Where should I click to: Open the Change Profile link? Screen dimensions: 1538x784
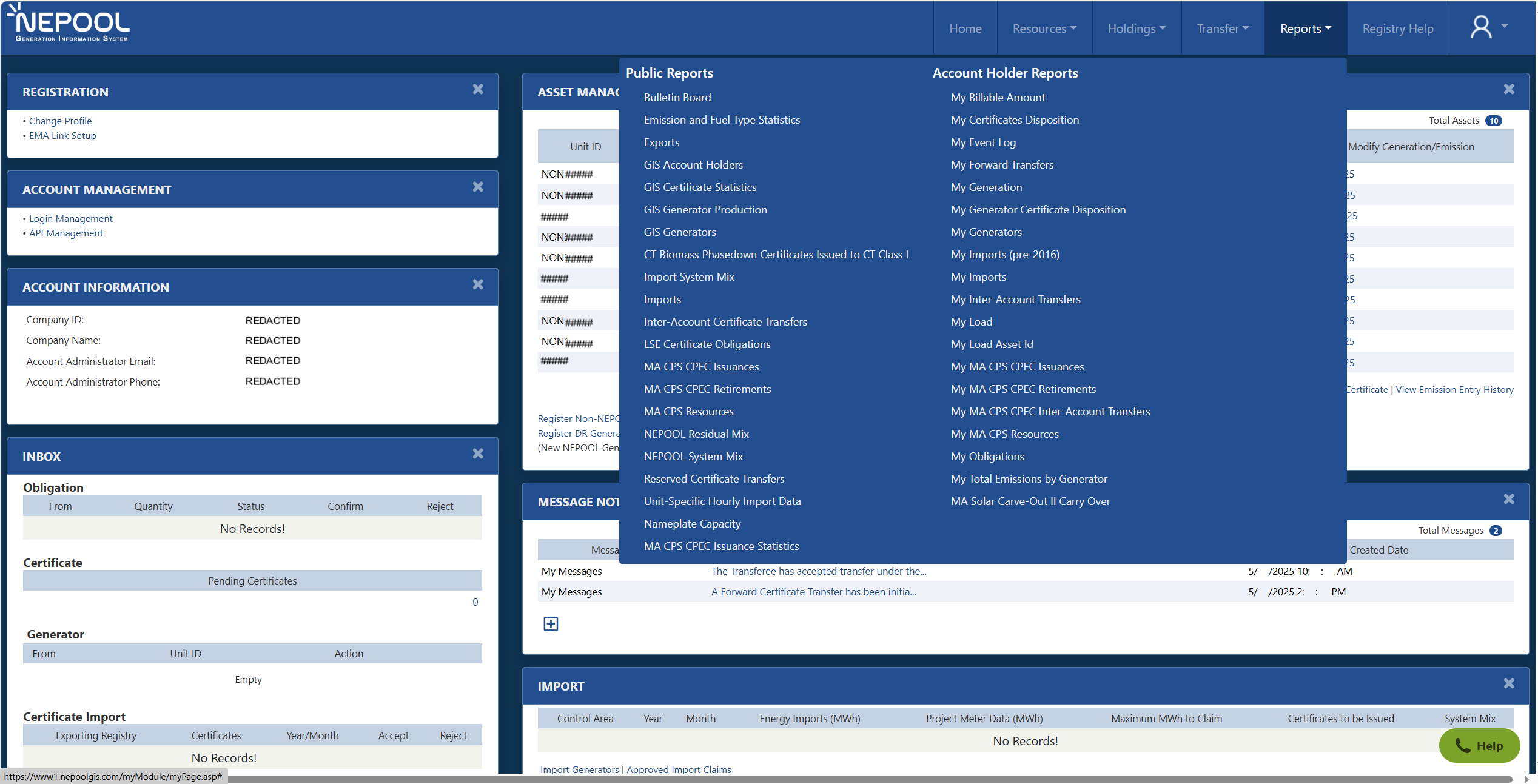coord(60,121)
